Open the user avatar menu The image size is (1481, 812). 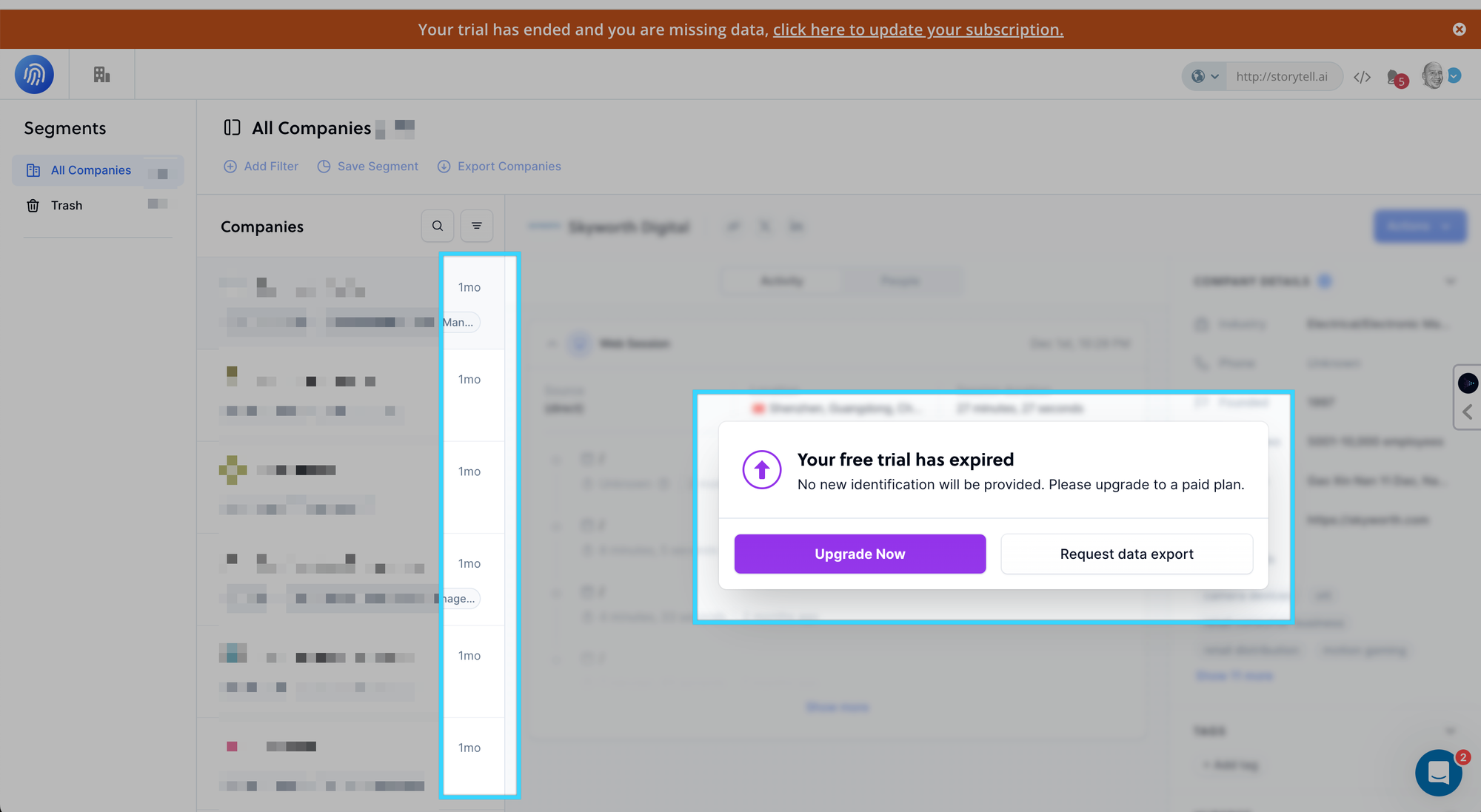point(1434,76)
